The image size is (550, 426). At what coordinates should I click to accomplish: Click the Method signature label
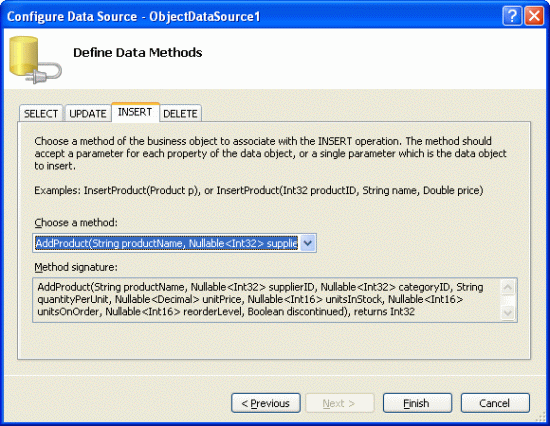(x=76, y=267)
